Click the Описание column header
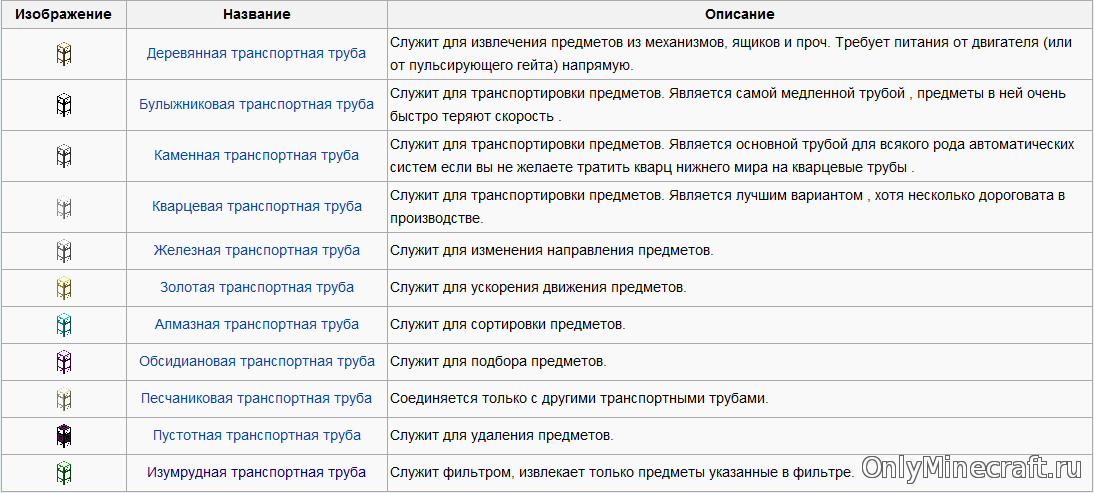1094x493 pixels. click(x=739, y=15)
